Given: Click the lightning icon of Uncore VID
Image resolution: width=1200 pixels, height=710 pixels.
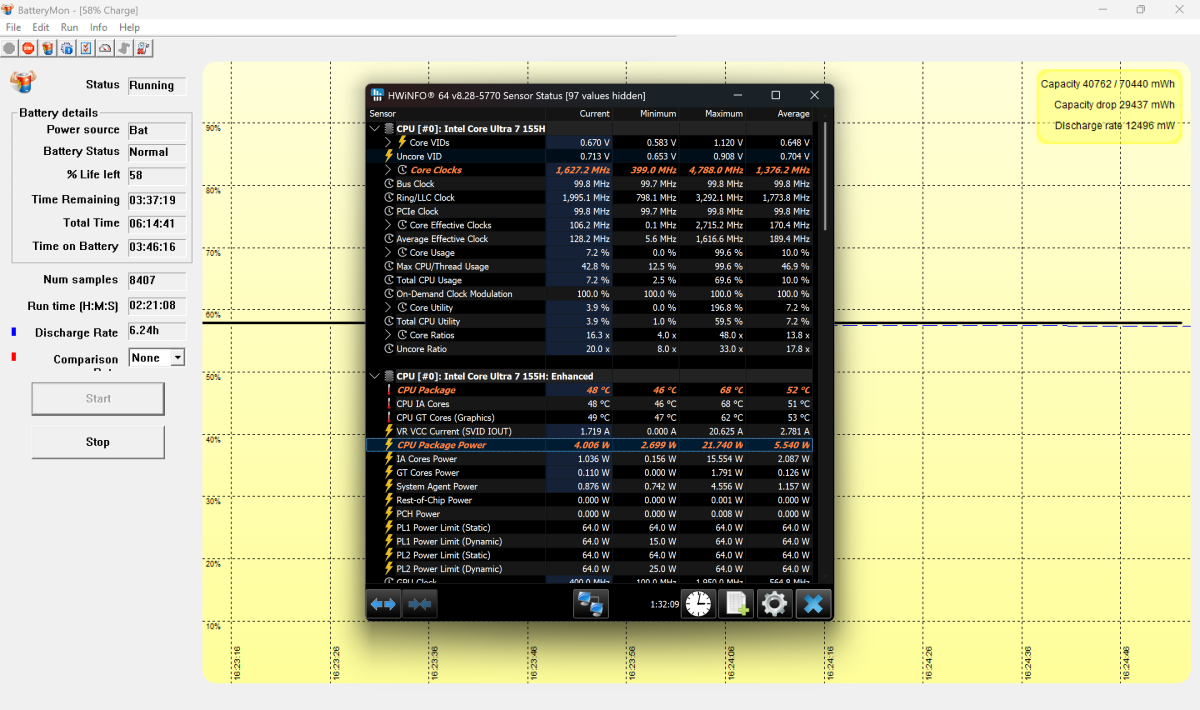Looking at the screenshot, I should 390,157.
